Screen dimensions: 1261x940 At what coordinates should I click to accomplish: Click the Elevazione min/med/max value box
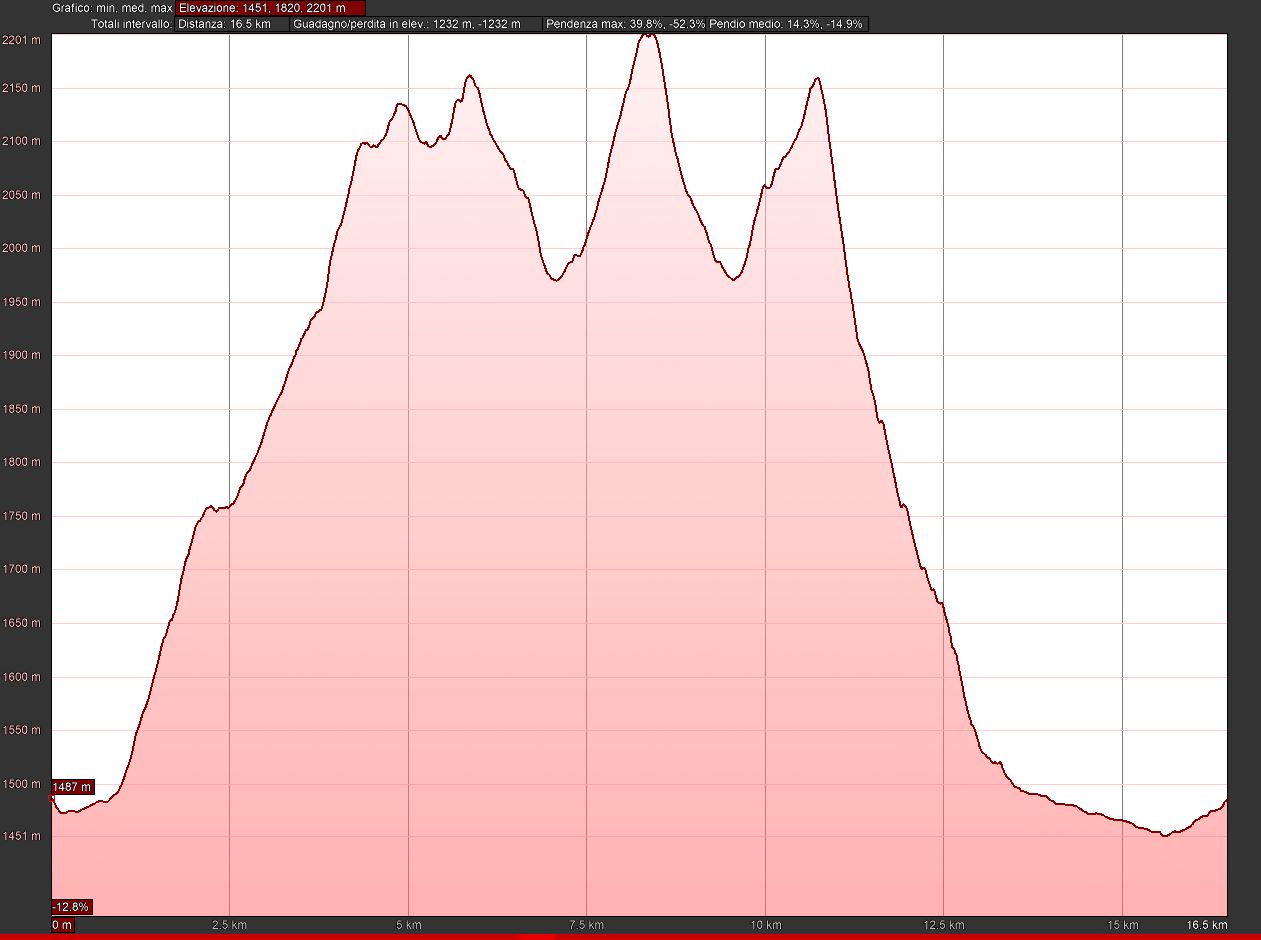(270, 8)
